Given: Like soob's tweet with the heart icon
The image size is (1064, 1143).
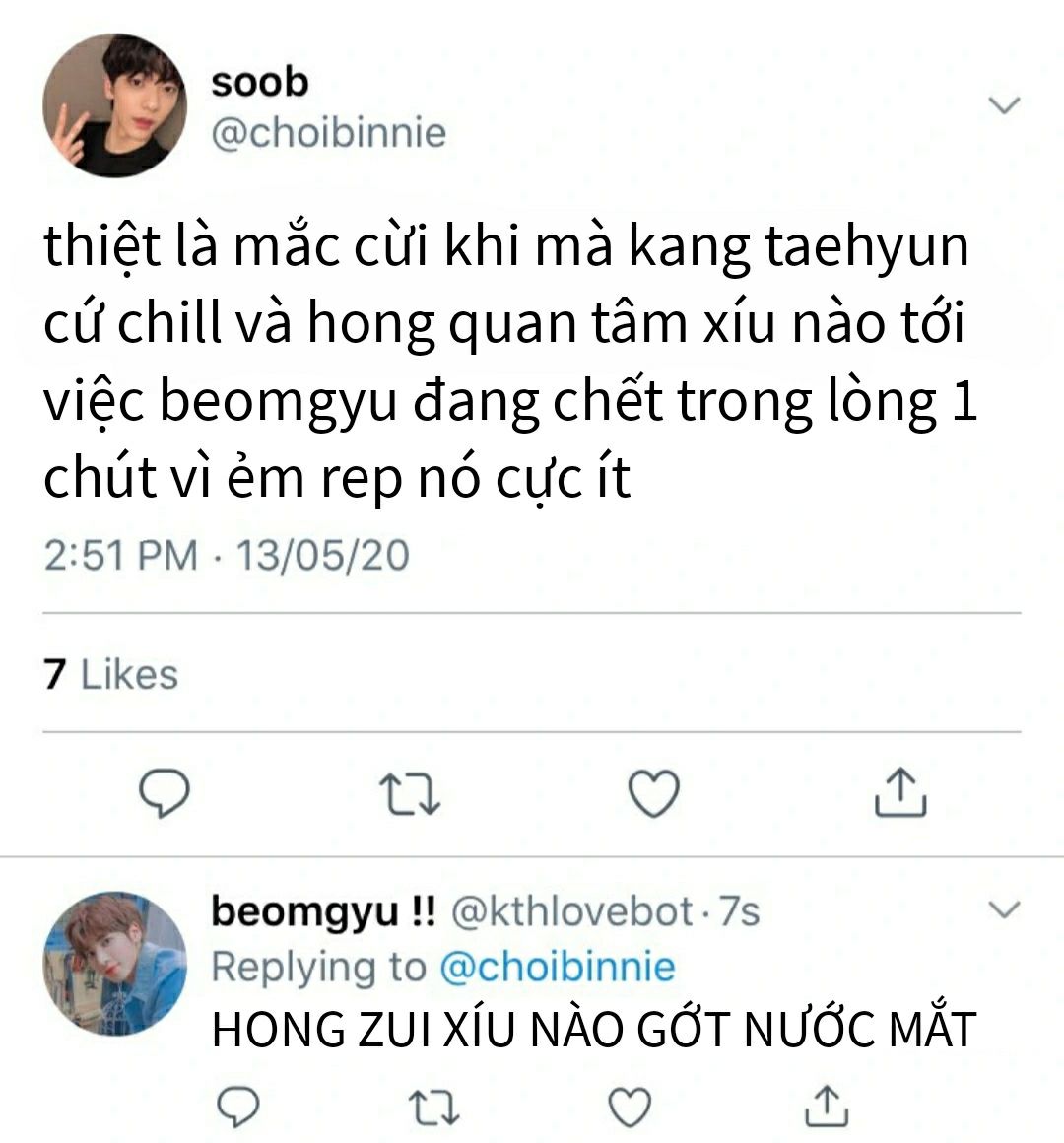Looking at the screenshot, I should pos(654,793).
